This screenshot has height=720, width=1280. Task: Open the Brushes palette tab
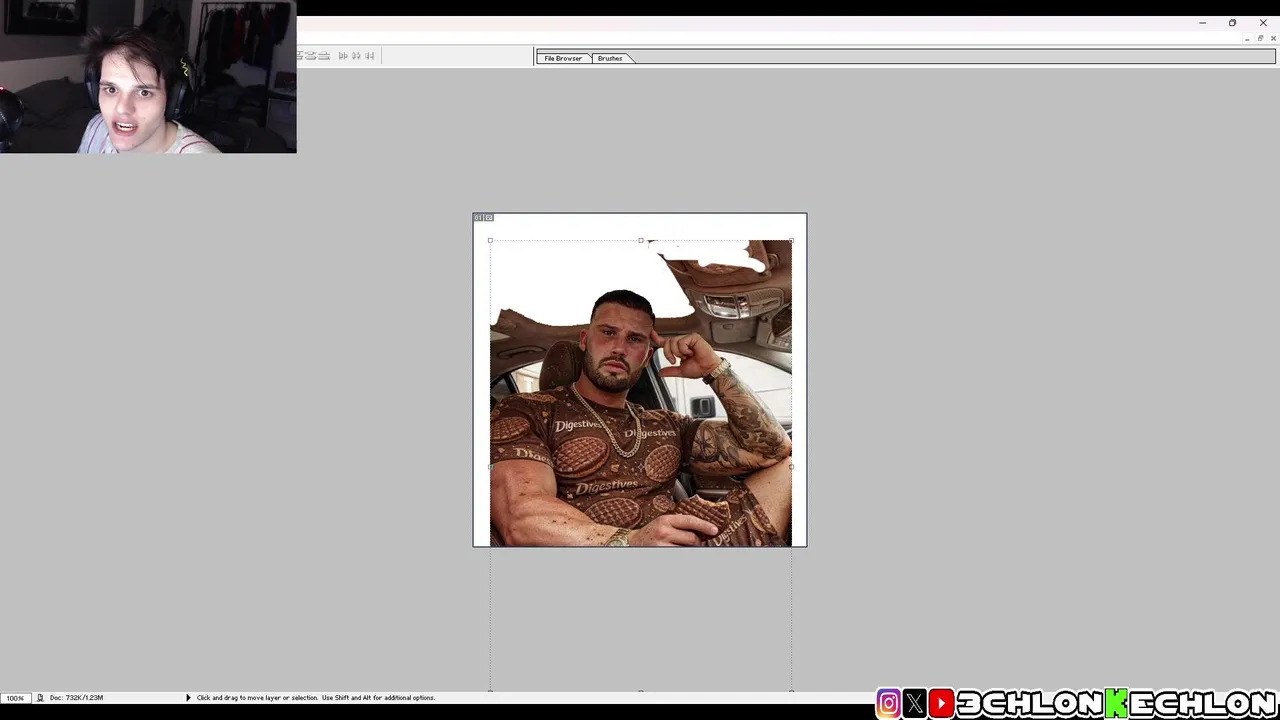[610, 58]
